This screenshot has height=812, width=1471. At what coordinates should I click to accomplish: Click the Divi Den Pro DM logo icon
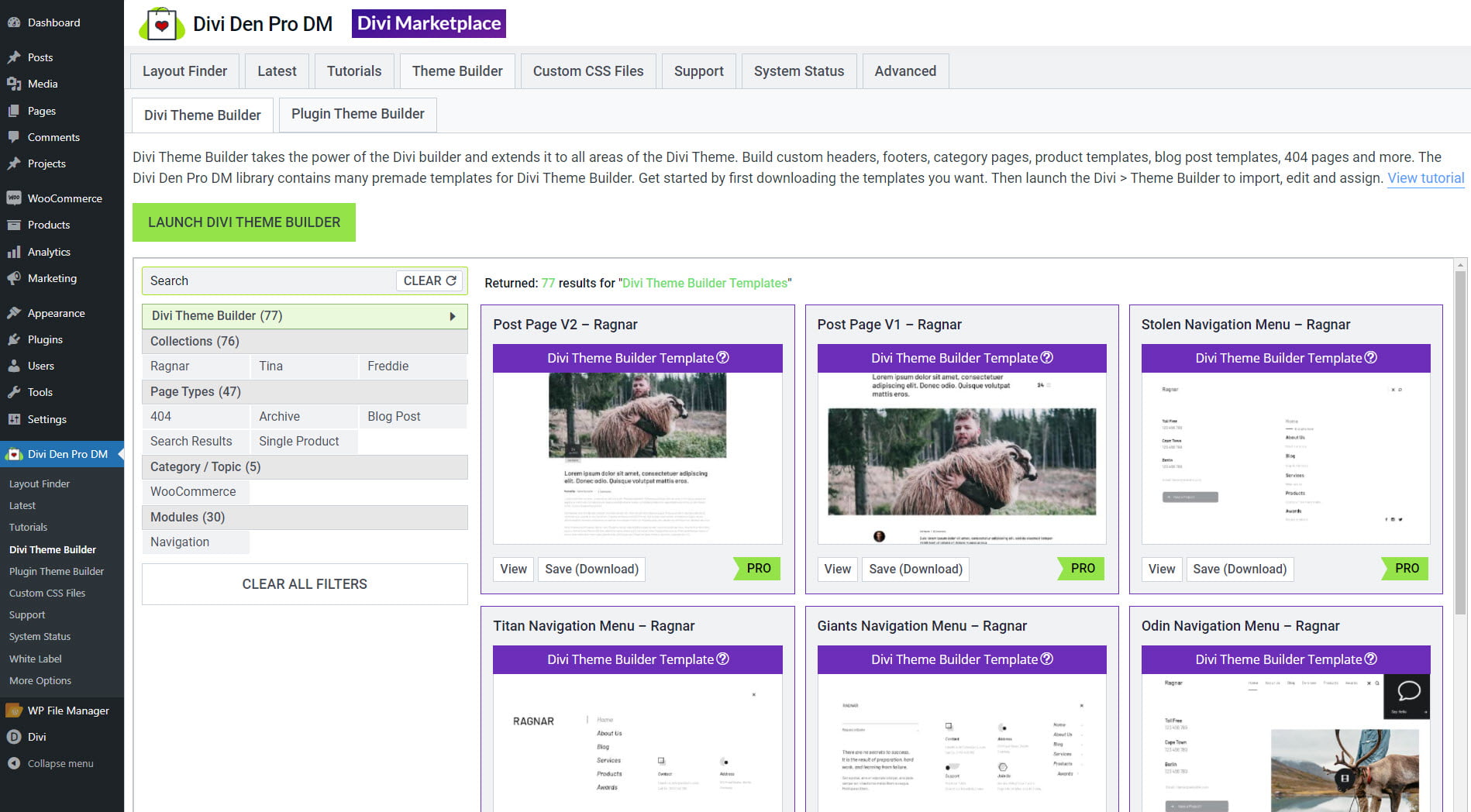[x=161, y=24]
